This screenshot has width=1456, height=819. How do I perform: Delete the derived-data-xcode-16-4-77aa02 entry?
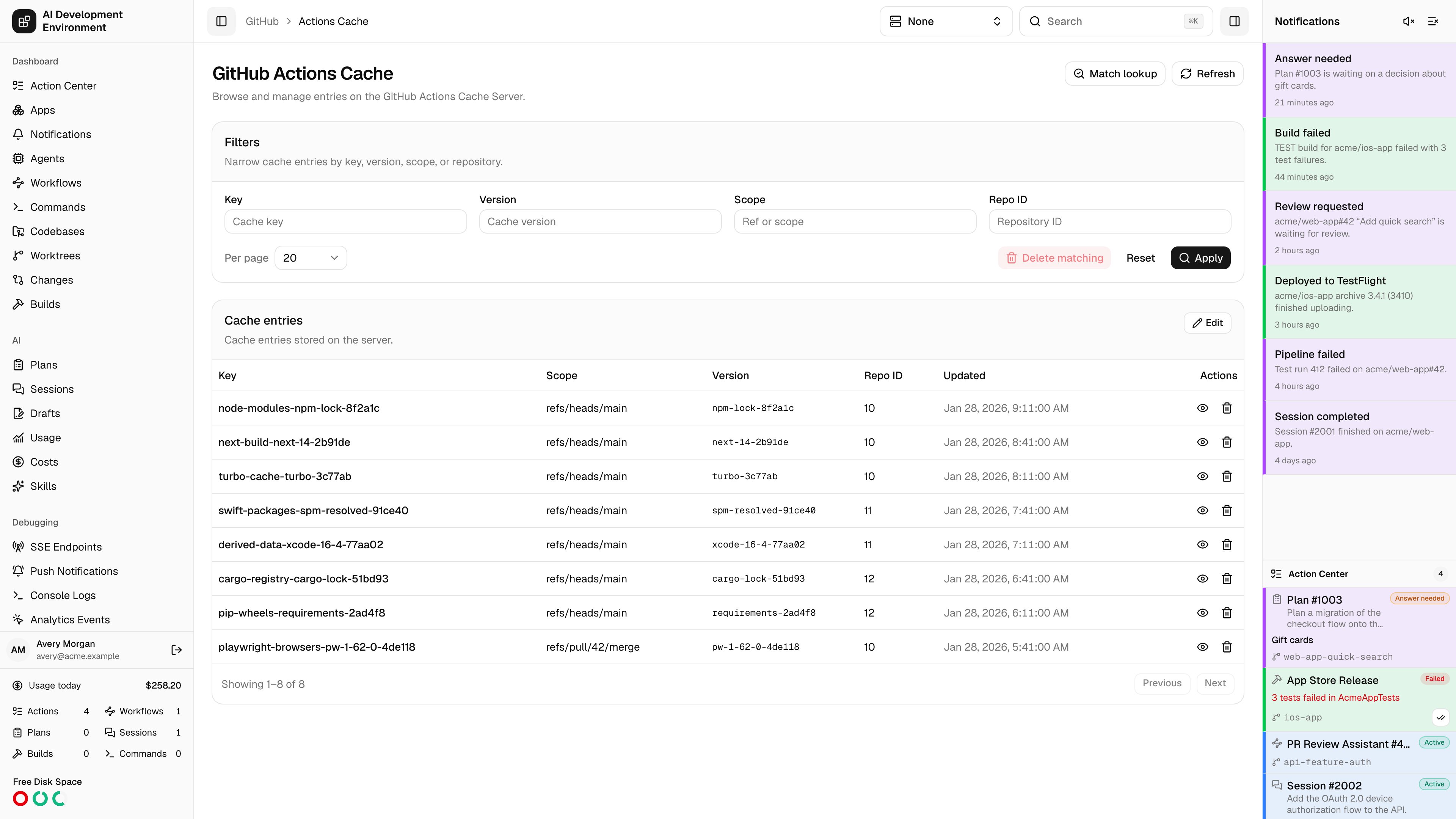[1227, 544]
